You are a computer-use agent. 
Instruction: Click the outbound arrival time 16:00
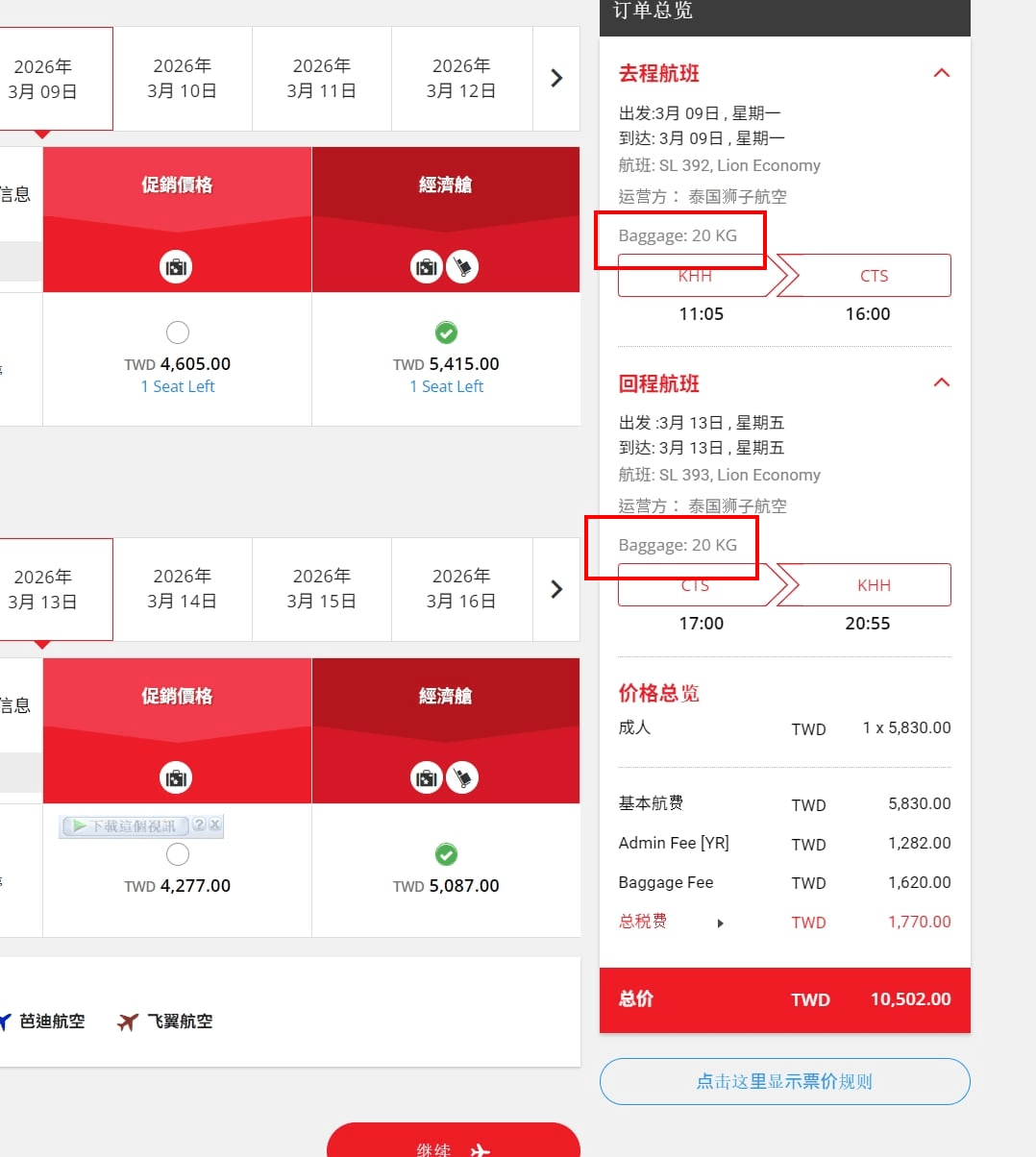(x=868, y=314)
